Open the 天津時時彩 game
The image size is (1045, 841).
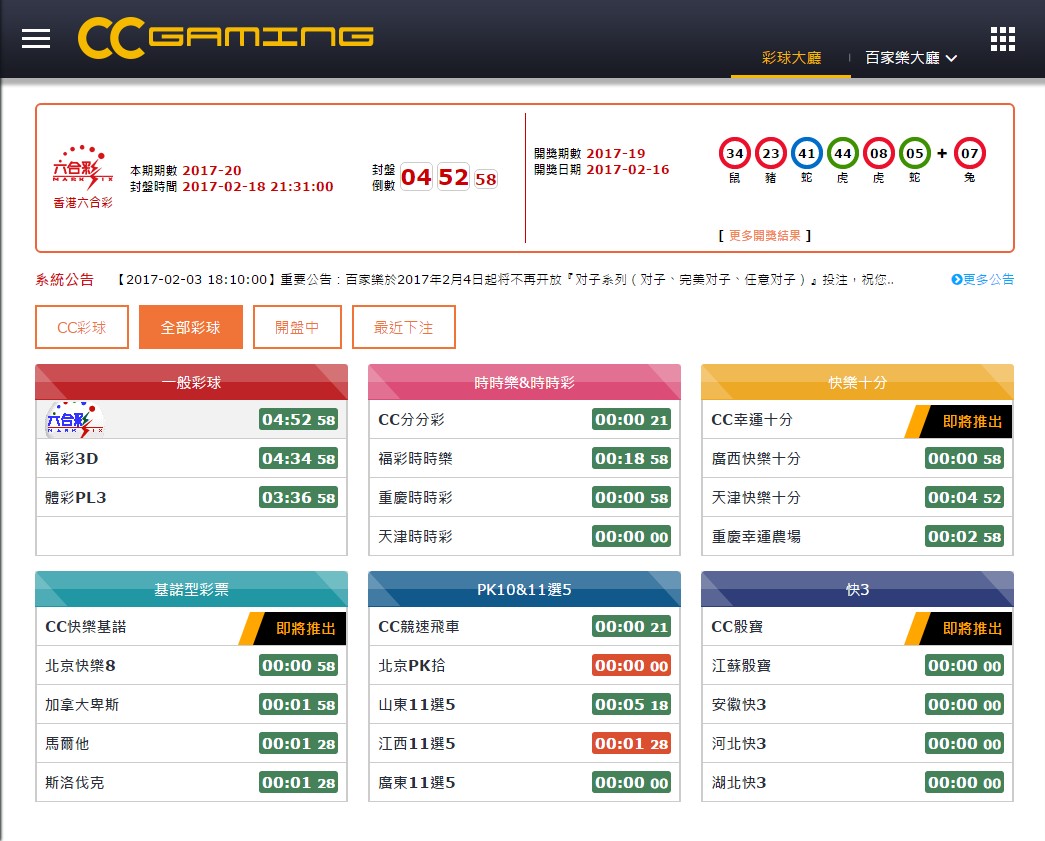click(524, 536)
